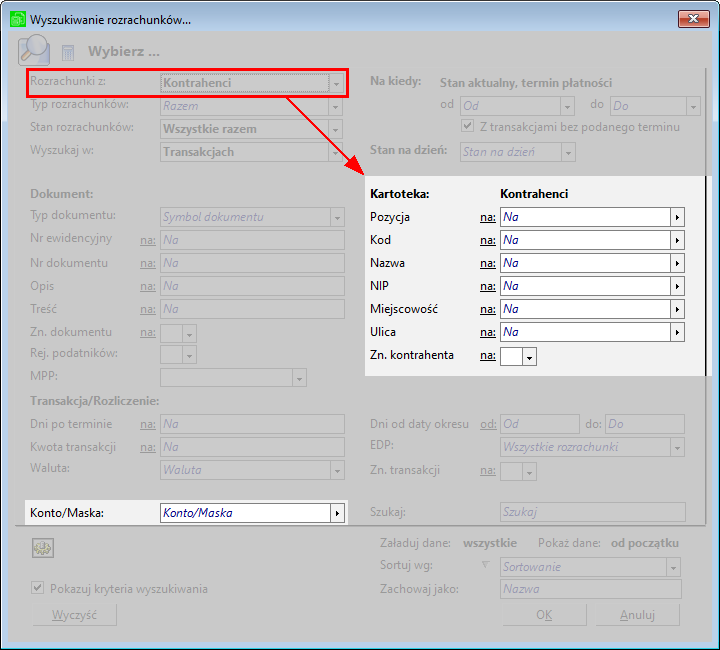Viewport: 720px width, 650px height.
Task: Expand EDP Wszystkie rozrachunki dropdown
Action: (x=677, y=448)
